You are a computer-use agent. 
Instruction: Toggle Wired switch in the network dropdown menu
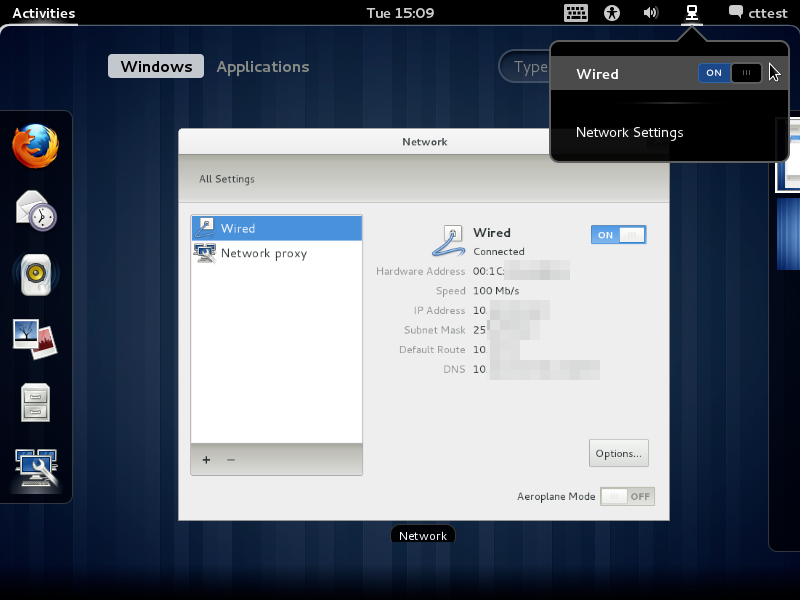[x=730, y=73]
